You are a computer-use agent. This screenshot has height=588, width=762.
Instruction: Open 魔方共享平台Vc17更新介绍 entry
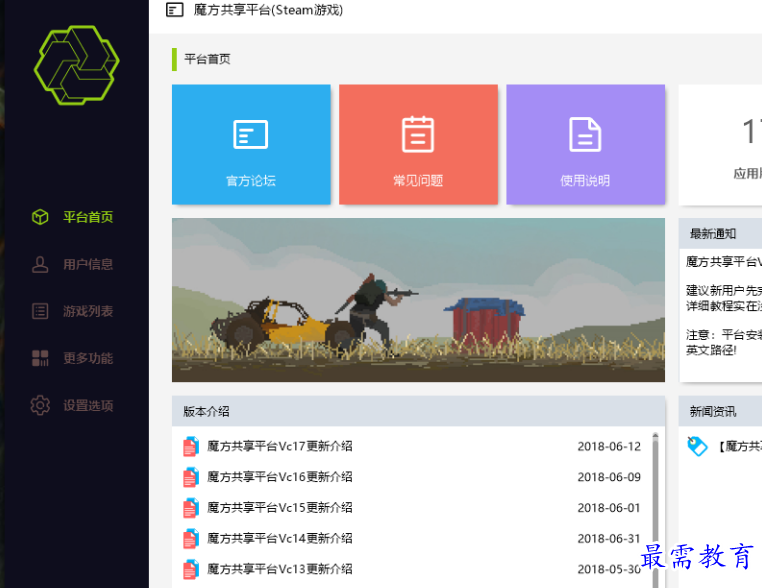click(x=279, y=446)
